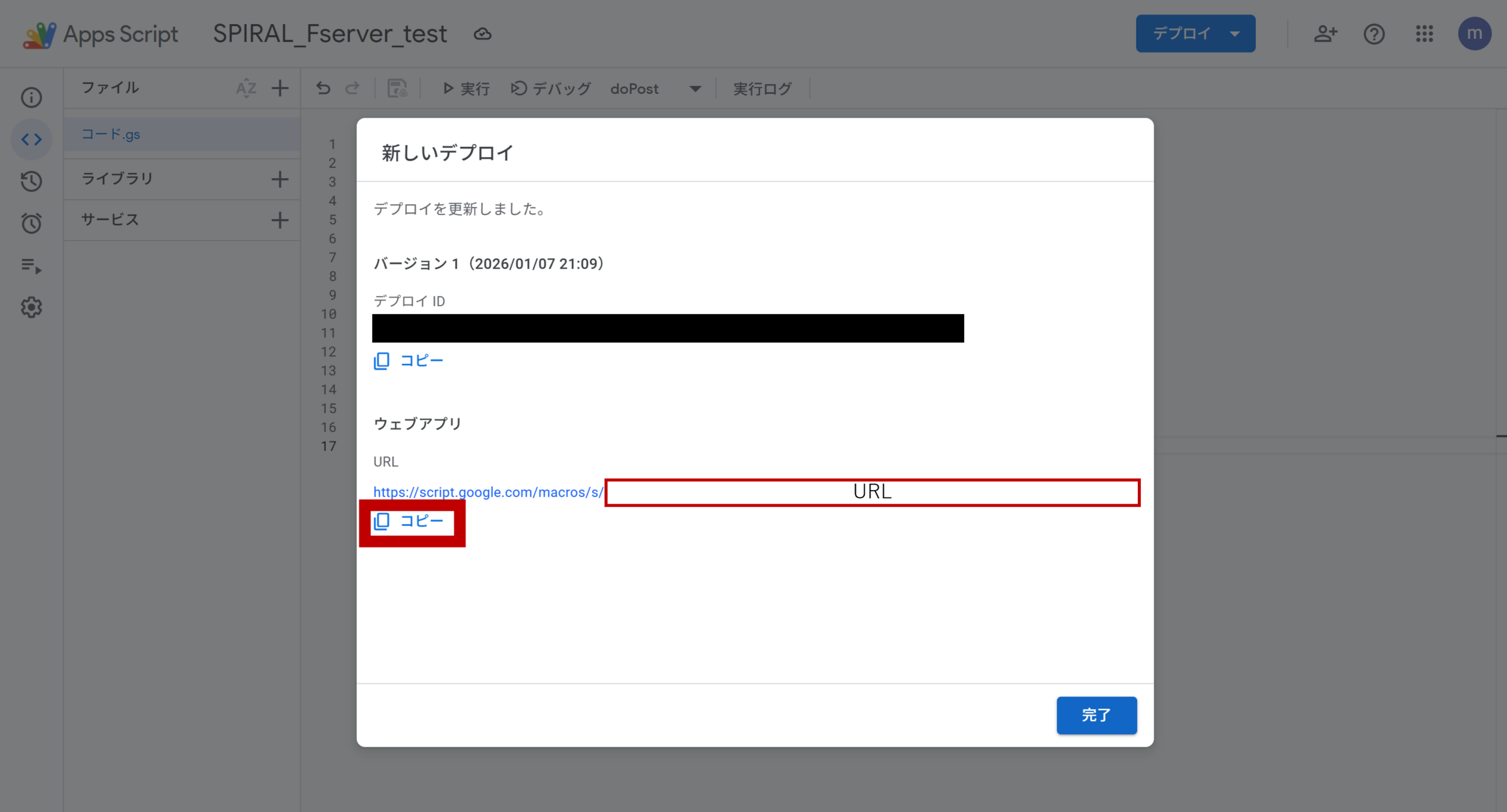This screenshot has height=812, width=1507.
Task: Click the 完了 done button
Action: (1096, 715)
